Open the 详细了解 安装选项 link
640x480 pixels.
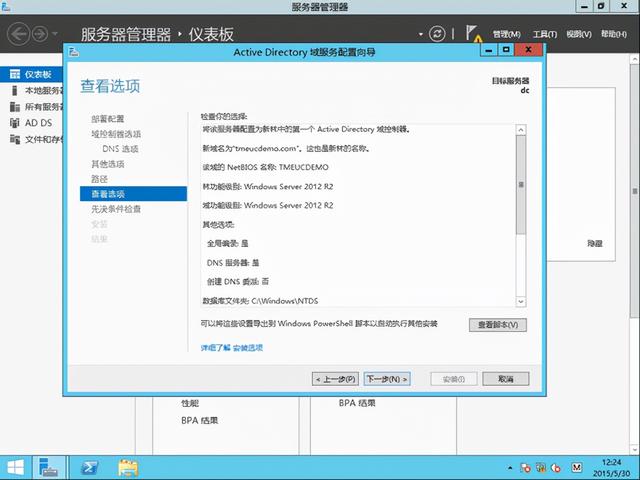pos(231,348)
